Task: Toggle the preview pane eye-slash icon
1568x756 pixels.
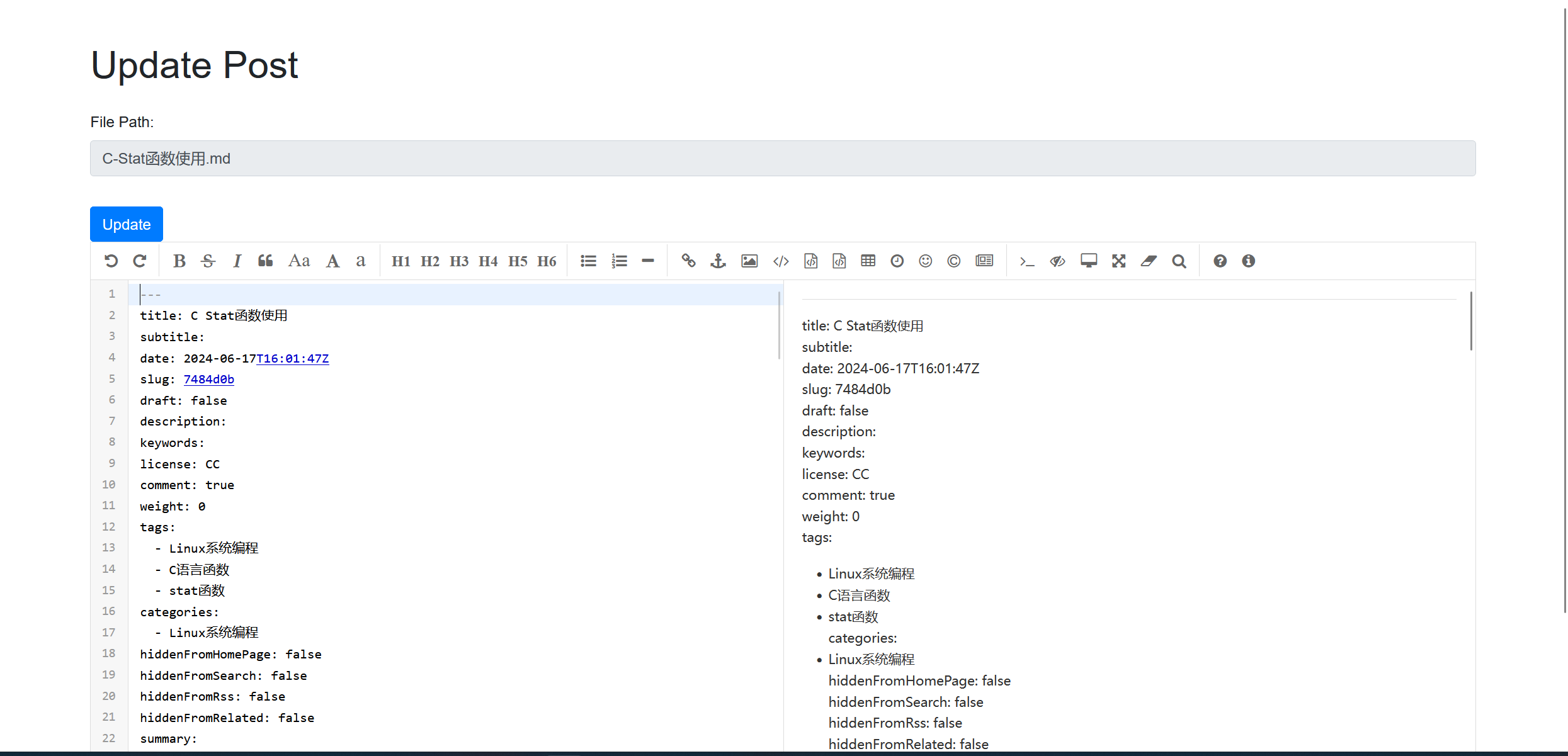Action: click(x=1057, y=261)
